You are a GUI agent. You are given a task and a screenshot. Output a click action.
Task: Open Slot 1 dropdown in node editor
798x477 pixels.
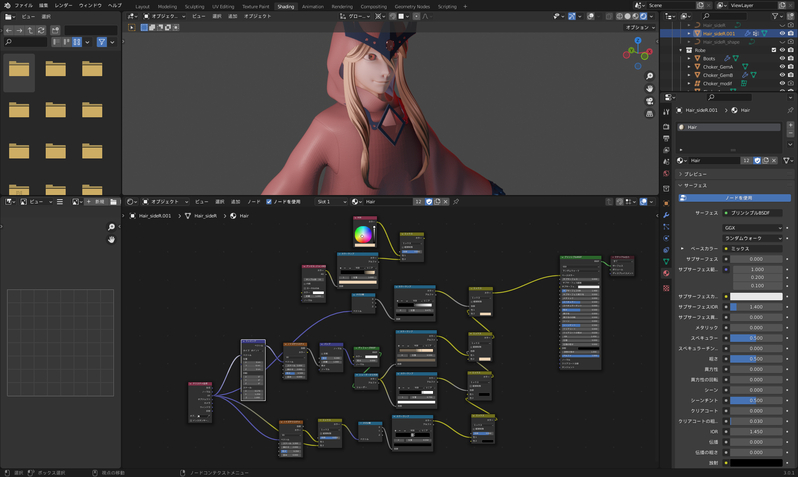coord(331,202)
